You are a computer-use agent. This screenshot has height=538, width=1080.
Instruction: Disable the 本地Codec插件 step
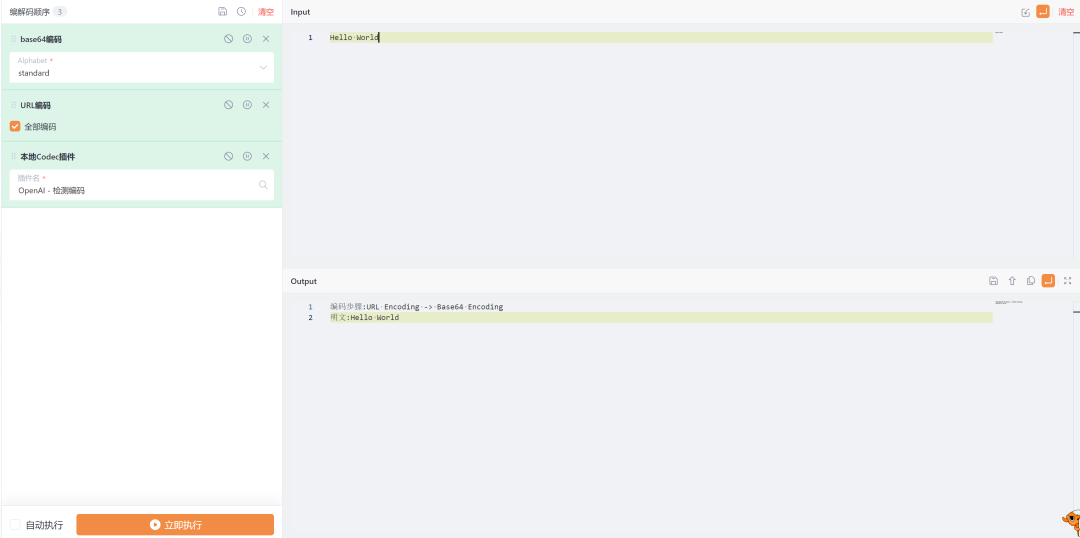point(229,156)
